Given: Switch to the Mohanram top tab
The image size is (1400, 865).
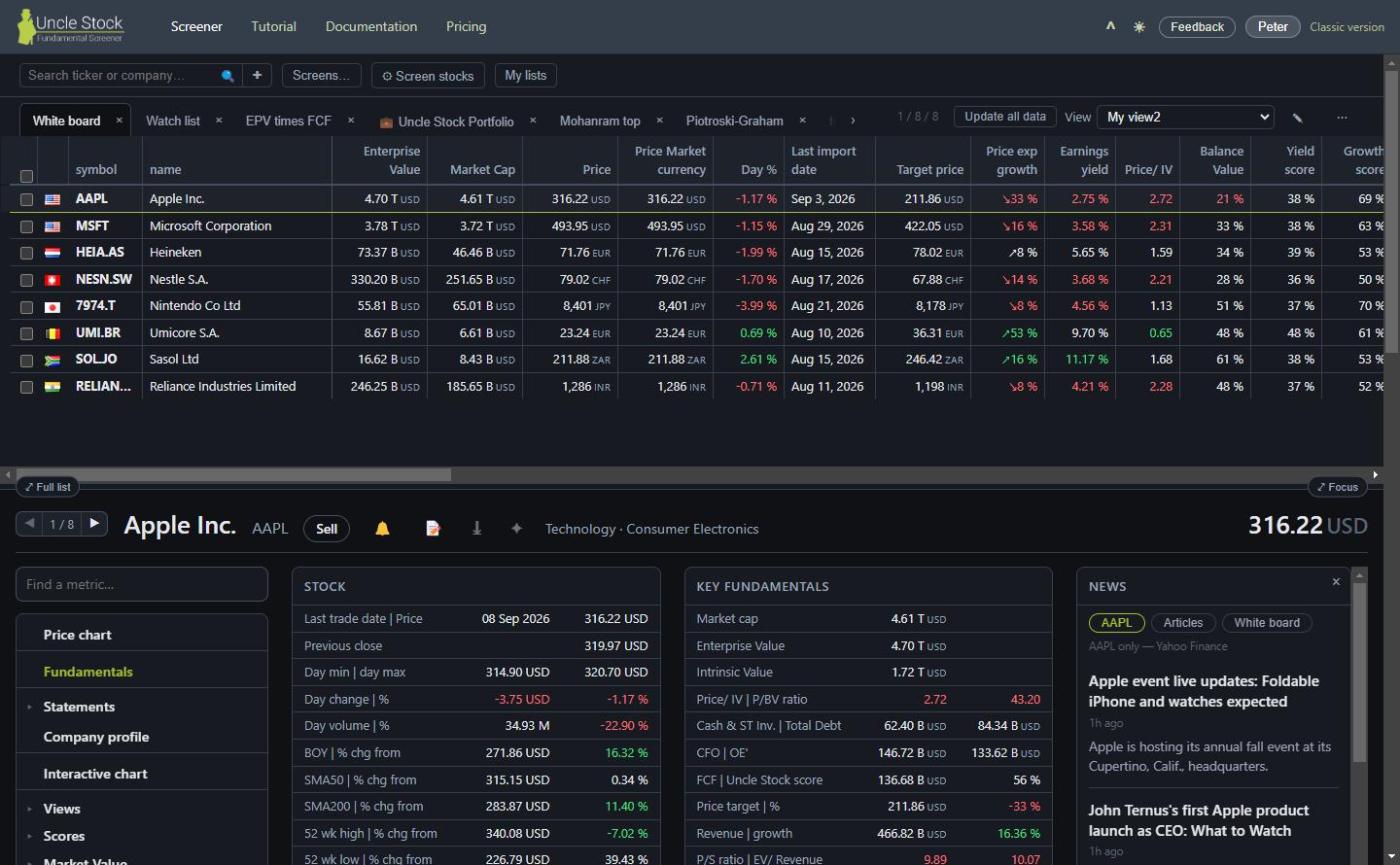Looking at the screenshot, I should click(600, 120).
